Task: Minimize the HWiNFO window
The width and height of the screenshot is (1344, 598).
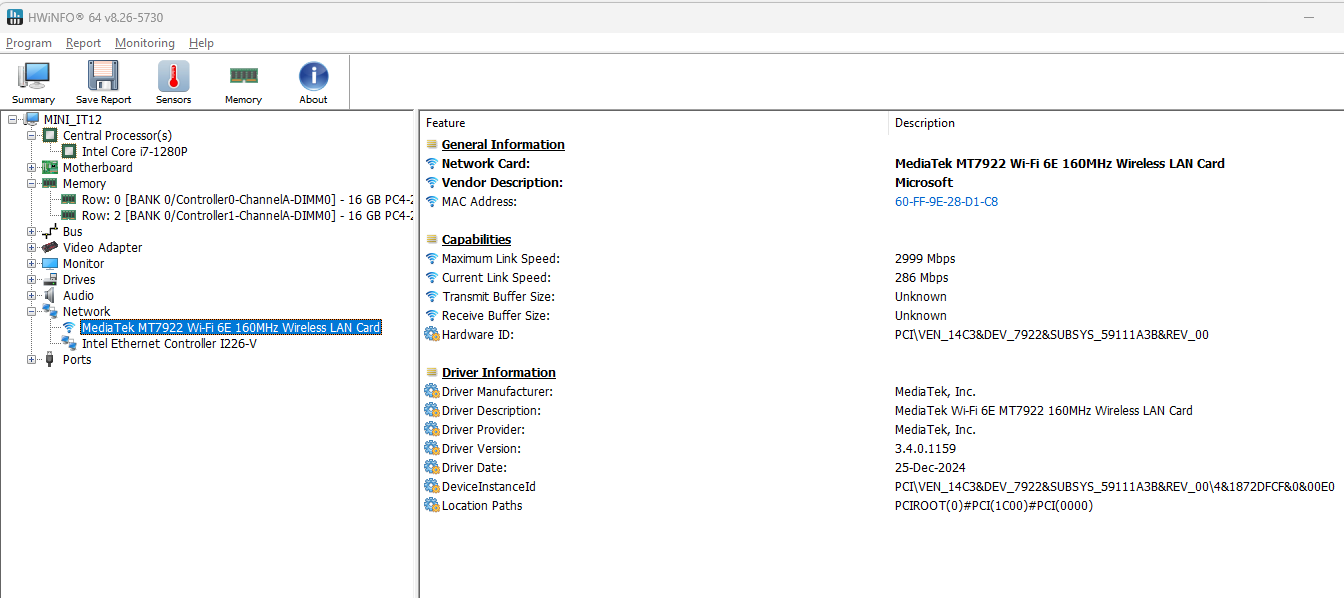Action: click(x=1310, y=17)
